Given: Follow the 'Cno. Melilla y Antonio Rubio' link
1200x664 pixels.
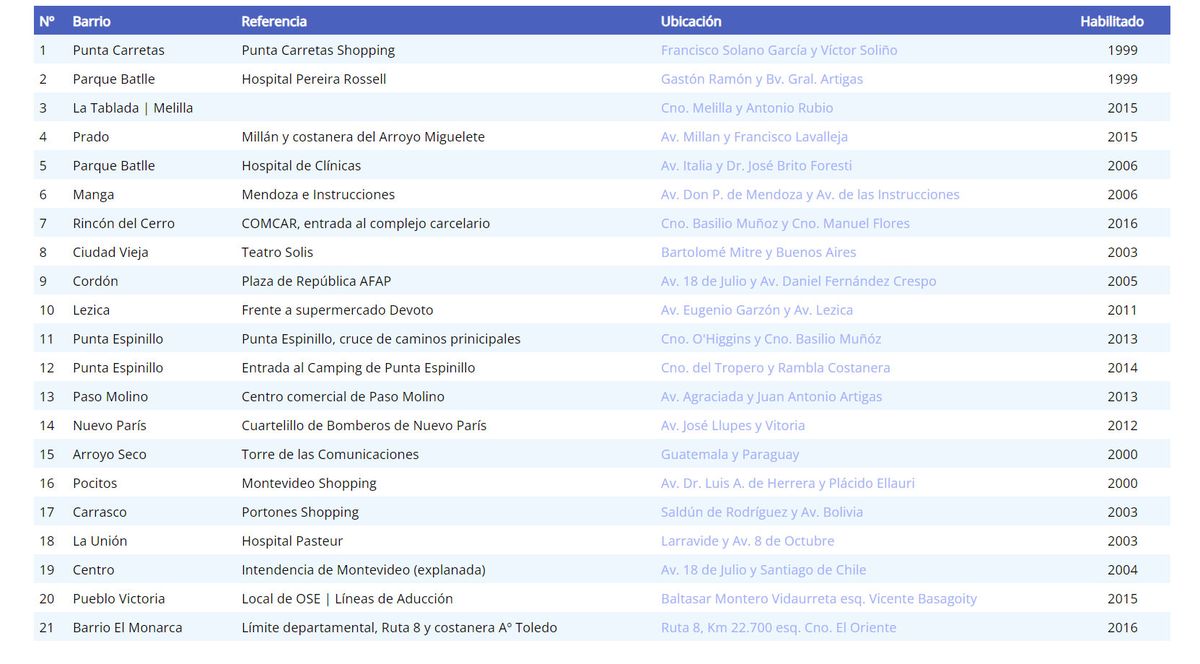Looking at the screenshot, I should click(x=749, y=107).
